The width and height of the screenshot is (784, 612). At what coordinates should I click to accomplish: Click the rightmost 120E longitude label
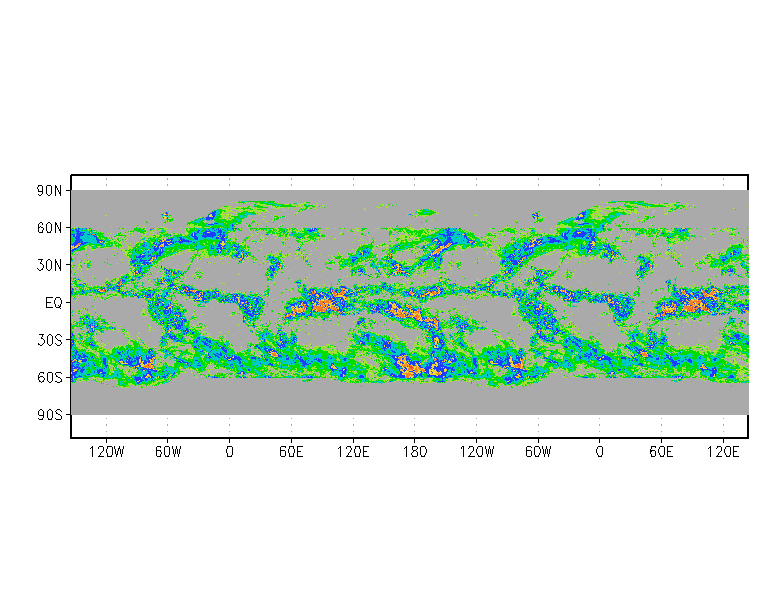click(x=723, y=452)
